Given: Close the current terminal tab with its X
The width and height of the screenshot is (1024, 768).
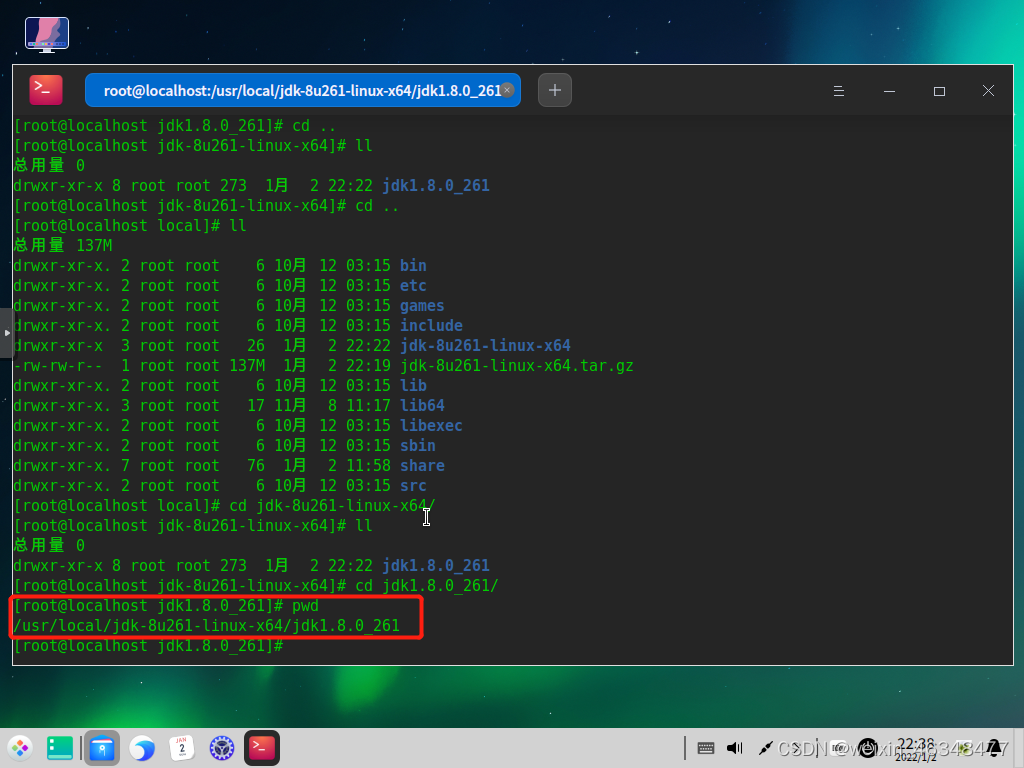Looking at the screenshot, I should (x=507, y=89).
